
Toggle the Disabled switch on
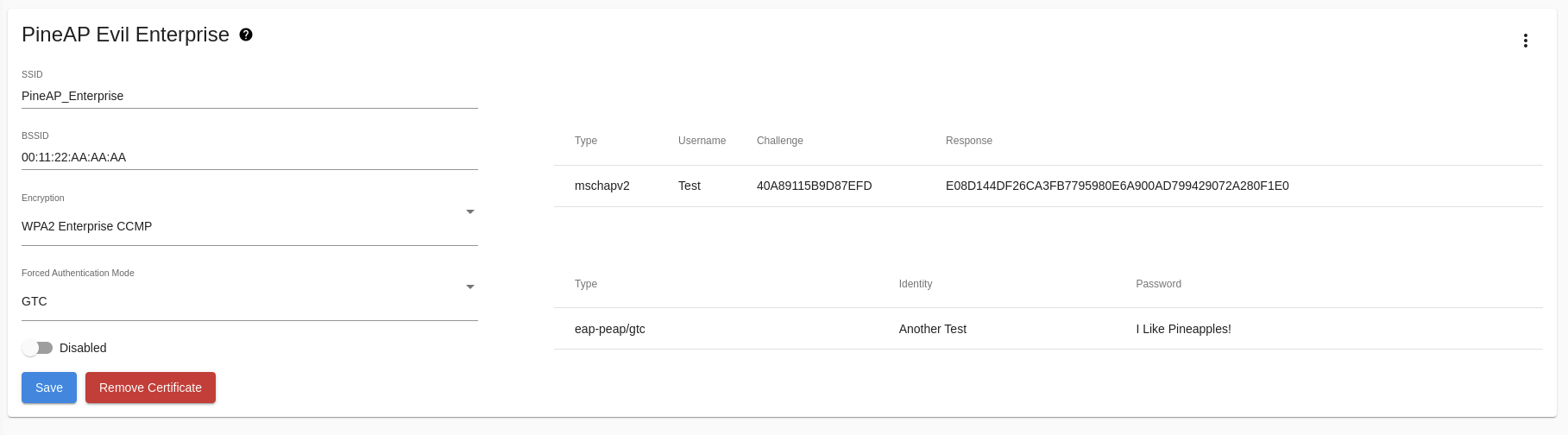click(37, 348)
